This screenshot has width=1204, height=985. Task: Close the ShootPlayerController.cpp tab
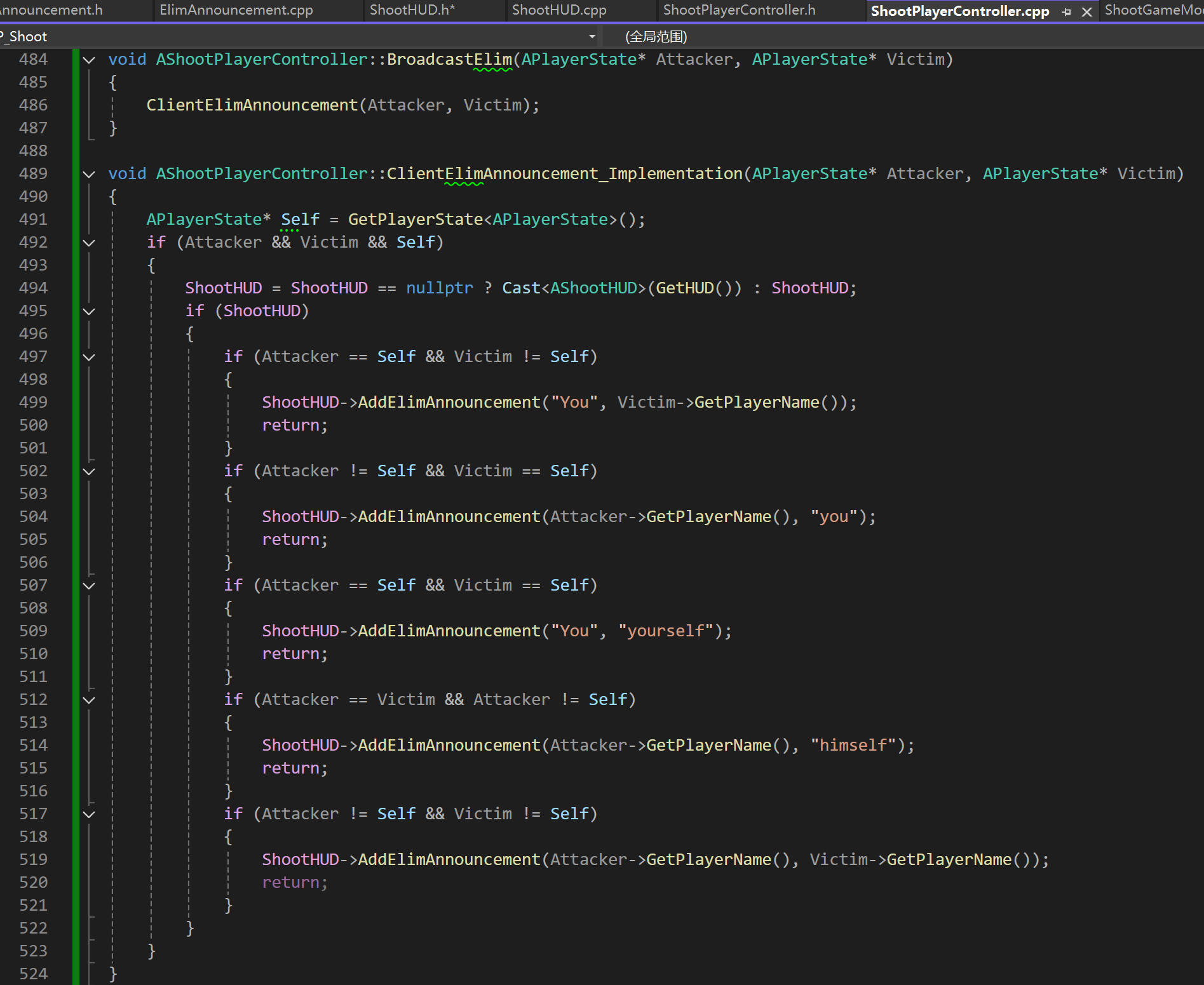coord(1086,11)
